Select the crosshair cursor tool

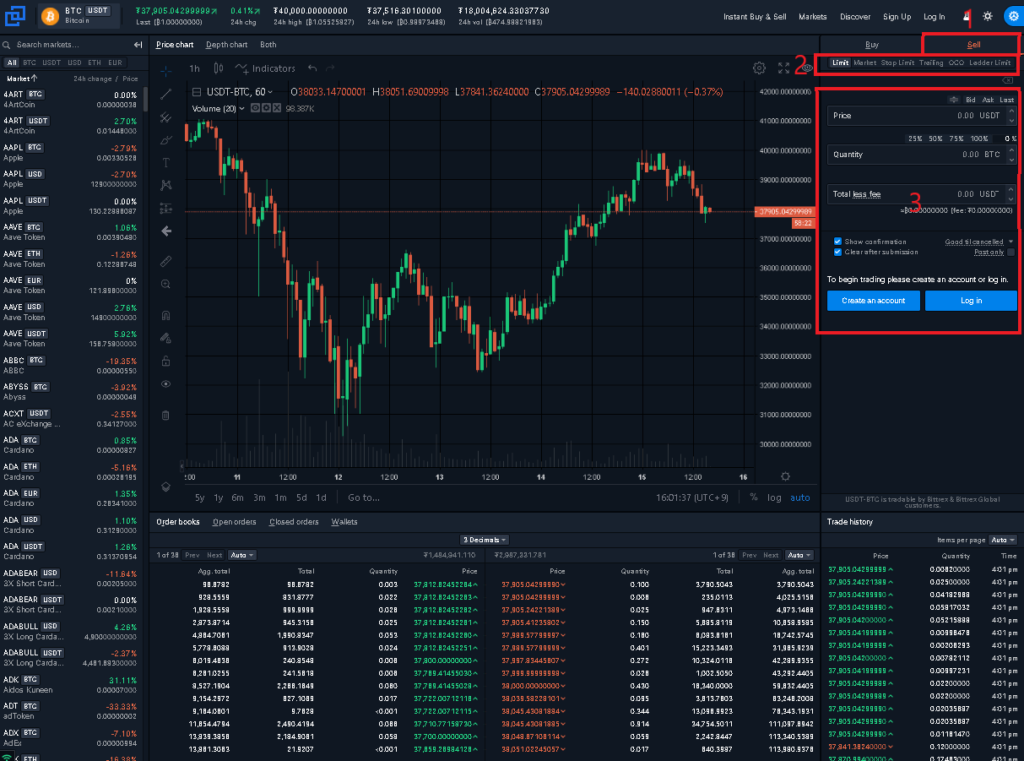(166, 70)
